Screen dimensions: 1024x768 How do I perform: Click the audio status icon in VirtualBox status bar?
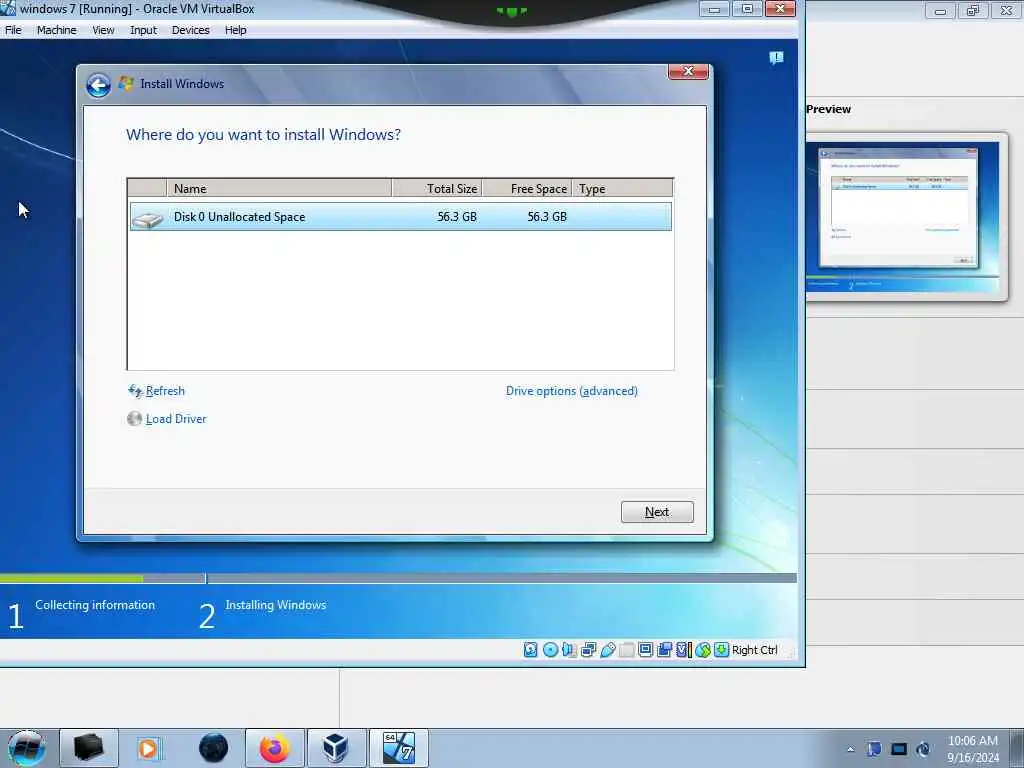pyautogui.click(x=569, y=650)
